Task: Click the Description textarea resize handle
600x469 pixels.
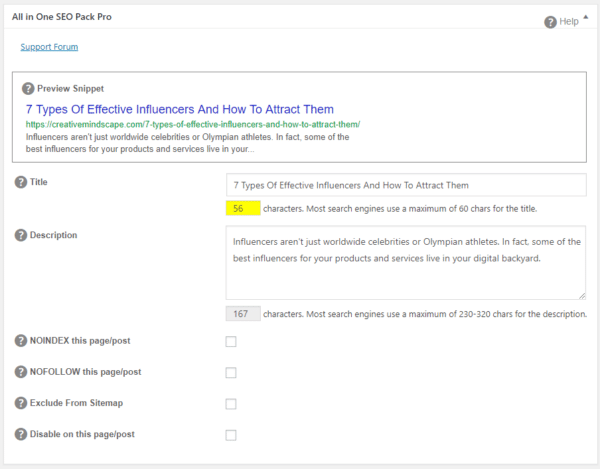Action: point(582,296)
